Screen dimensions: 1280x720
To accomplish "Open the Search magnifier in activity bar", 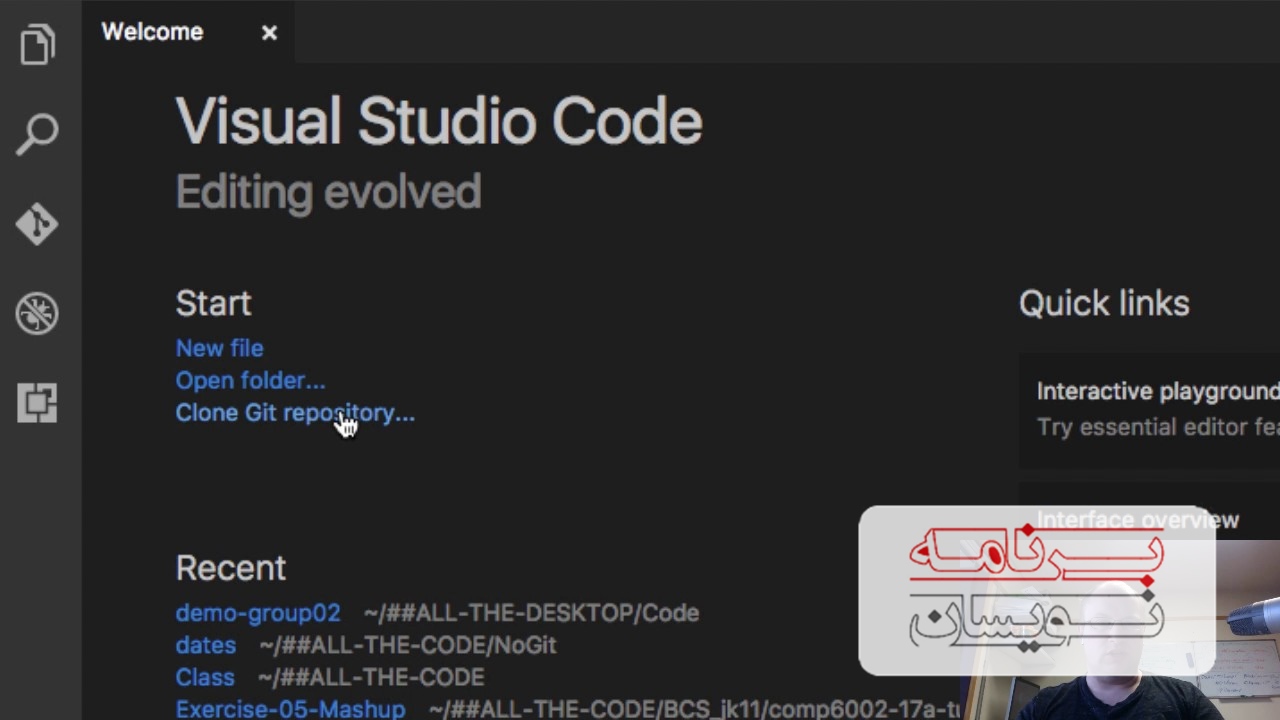I will click(38, 134).
